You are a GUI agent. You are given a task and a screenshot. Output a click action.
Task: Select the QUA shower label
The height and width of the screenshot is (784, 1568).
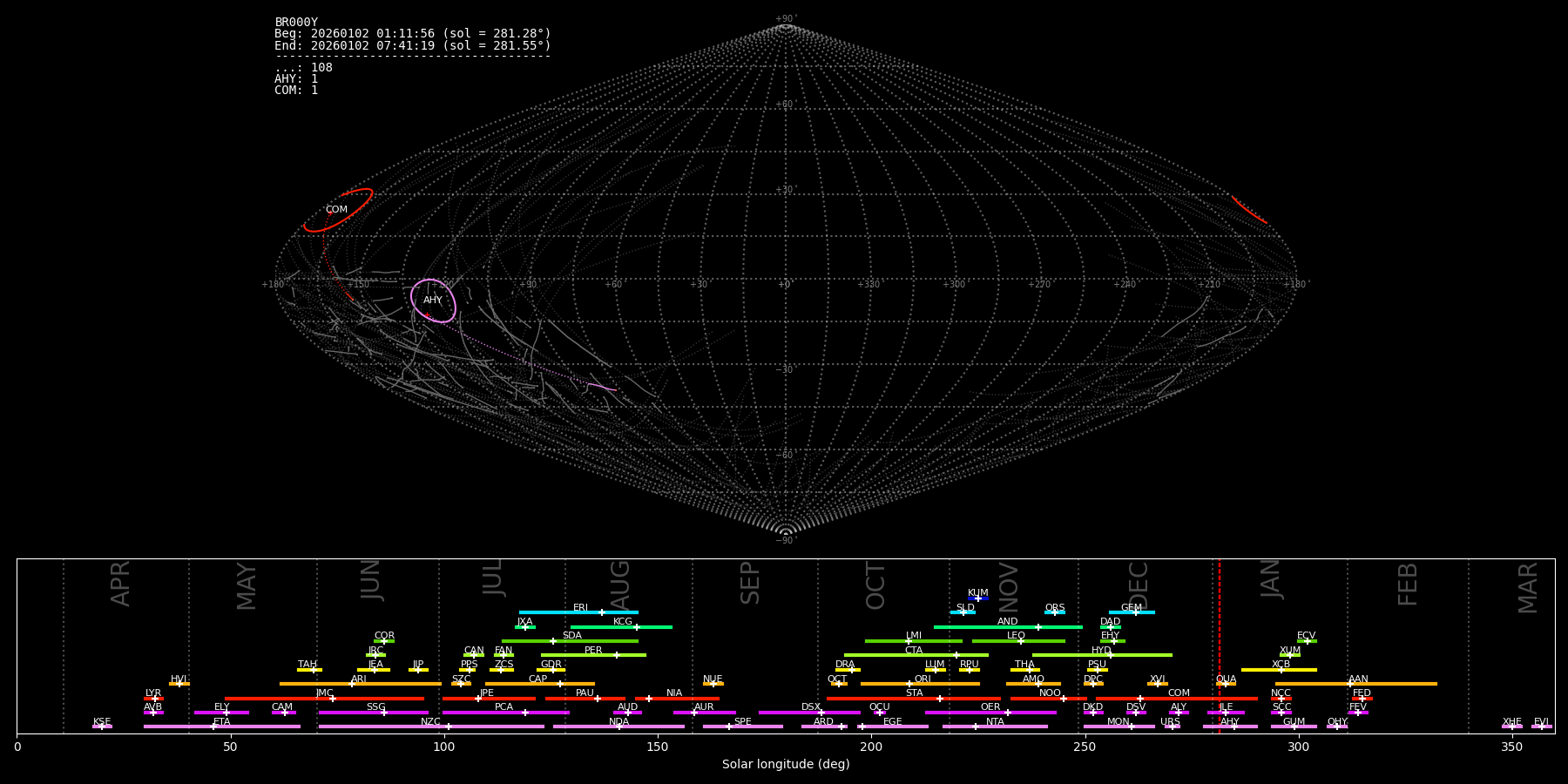[x=1226, y=679]
